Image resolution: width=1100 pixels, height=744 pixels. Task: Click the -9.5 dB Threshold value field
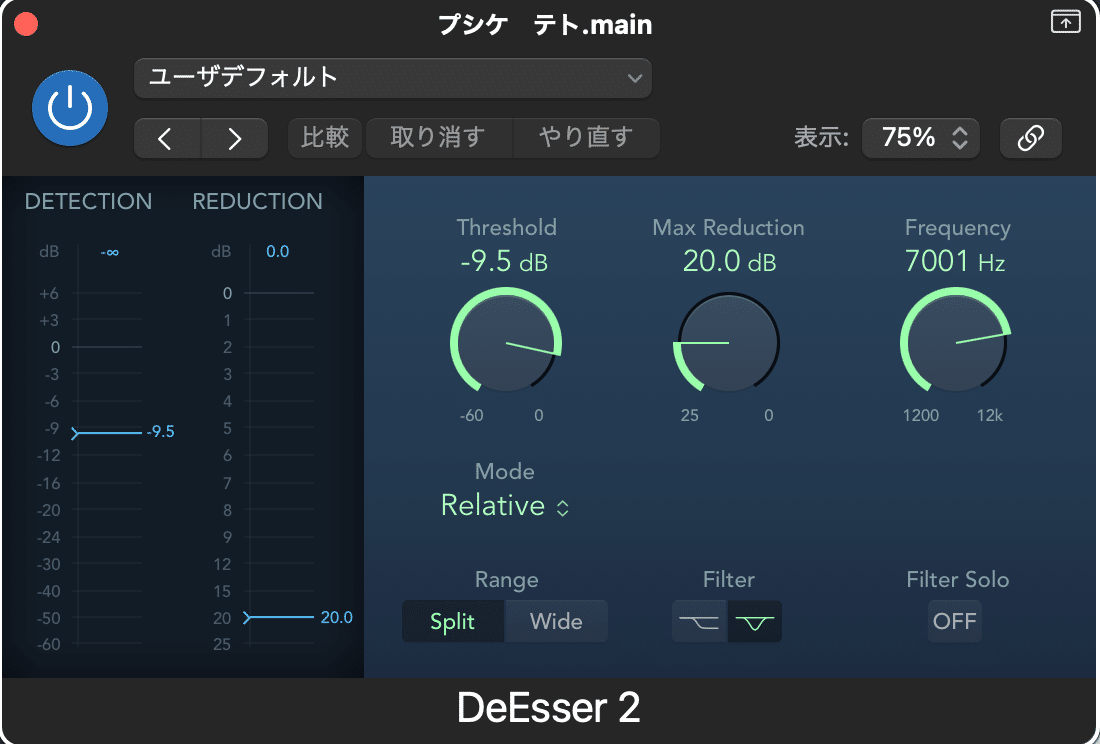tap(504, 262)
